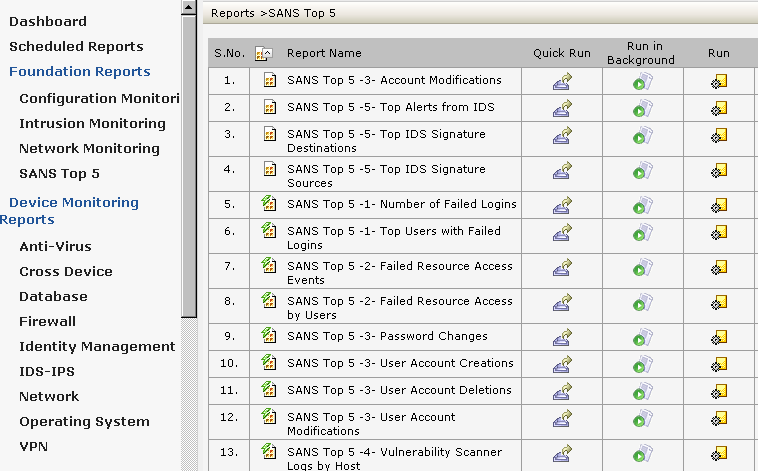Open Intrusion Monitoring reports
758x471 pixels.
(x=92, y=124)
